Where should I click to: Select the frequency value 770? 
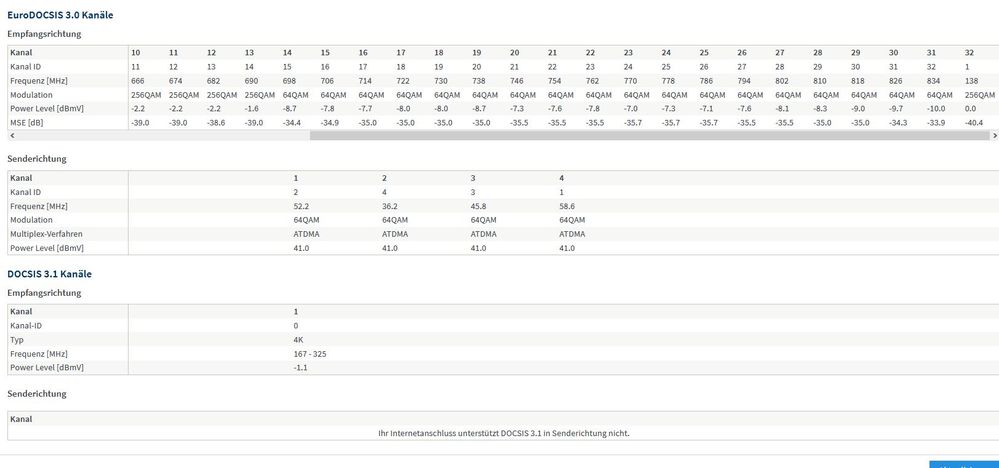(x=630, y=80)
